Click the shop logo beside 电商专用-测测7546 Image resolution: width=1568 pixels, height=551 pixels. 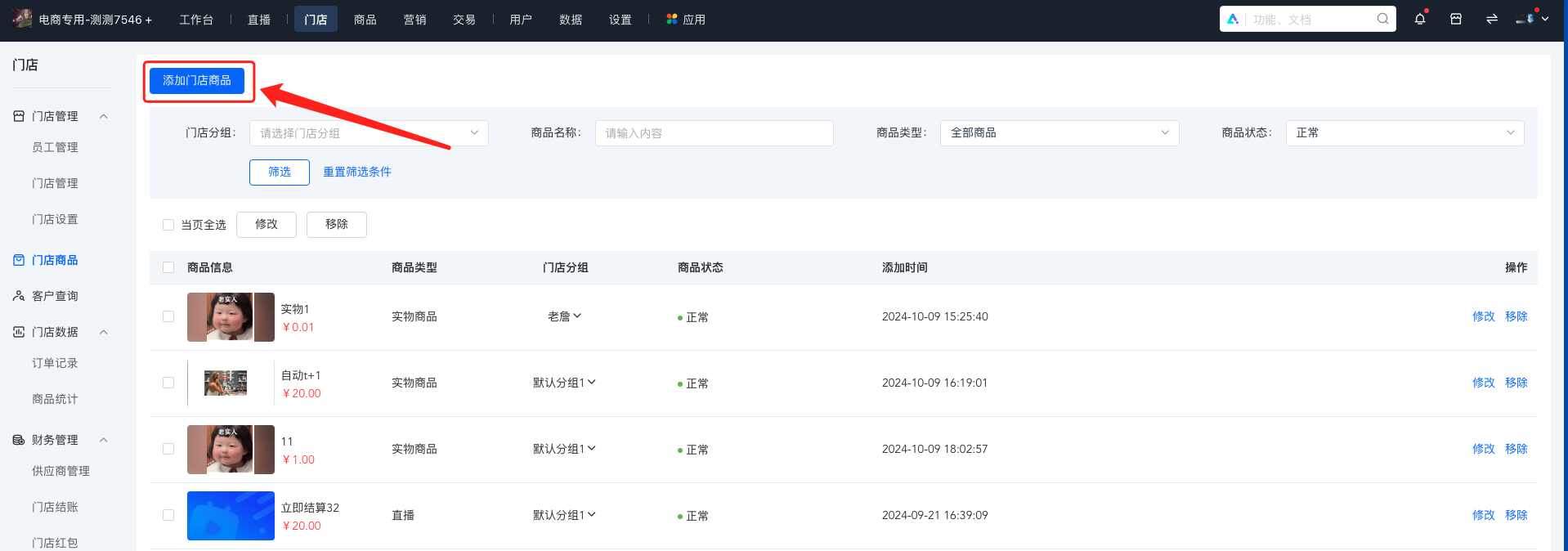[22, 19]
